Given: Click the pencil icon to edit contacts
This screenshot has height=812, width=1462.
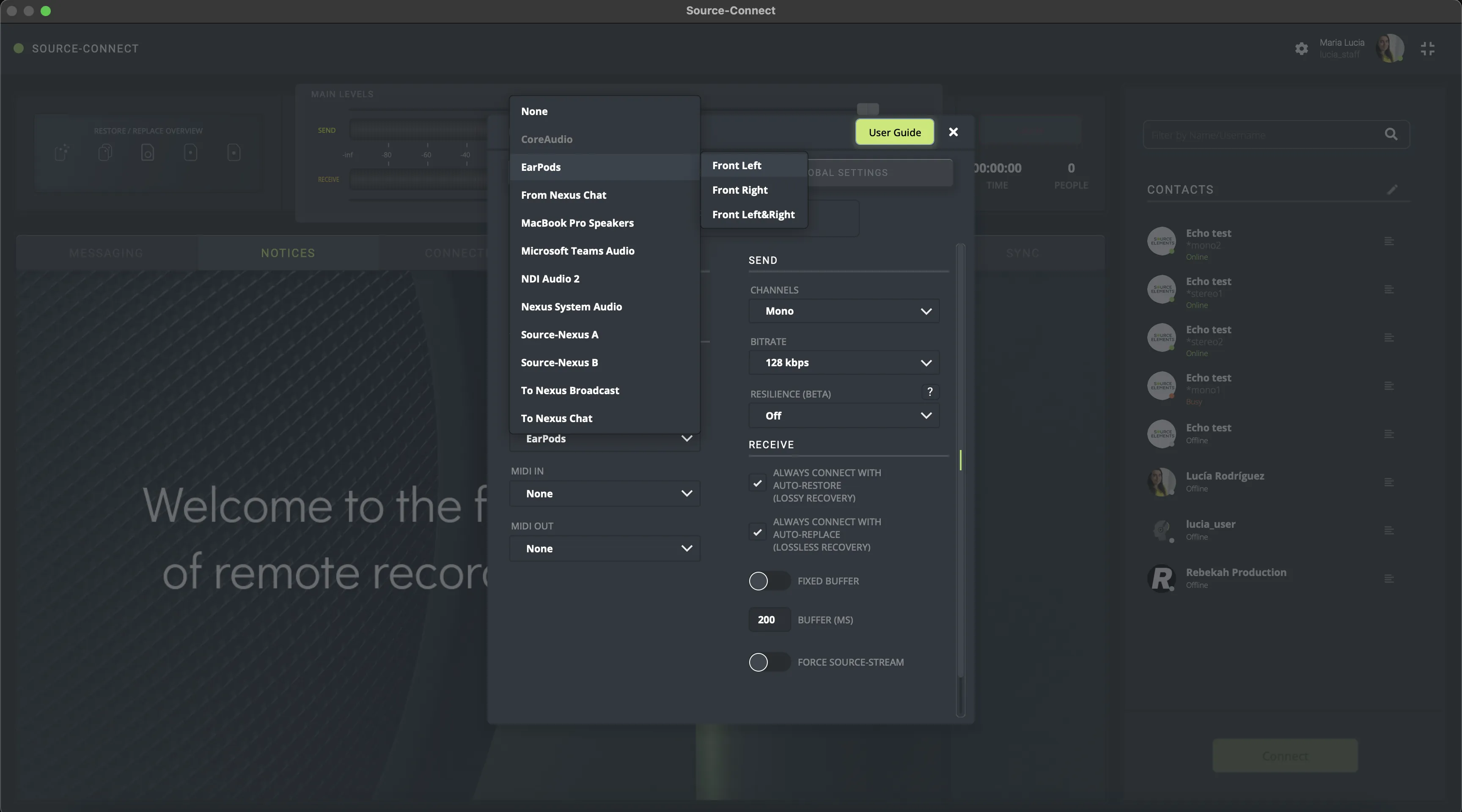Looking at the screenshot, I should coord(1392,189).
